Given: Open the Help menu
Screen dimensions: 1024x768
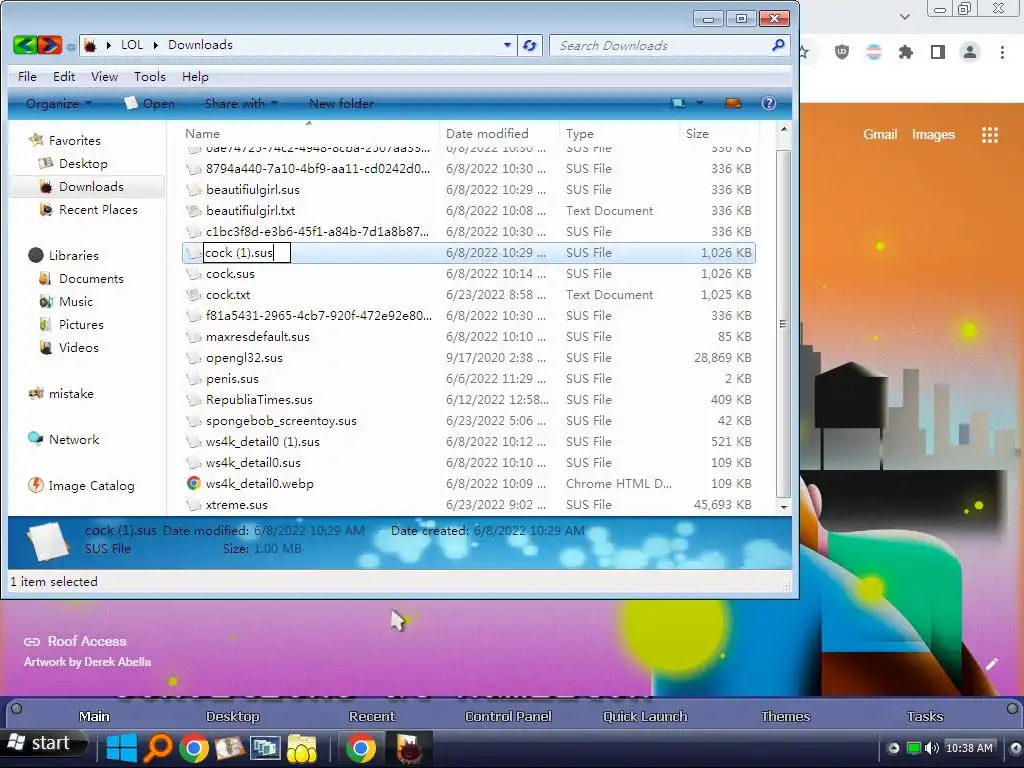Looking at the screenshot, I should [x=195, y=76].
